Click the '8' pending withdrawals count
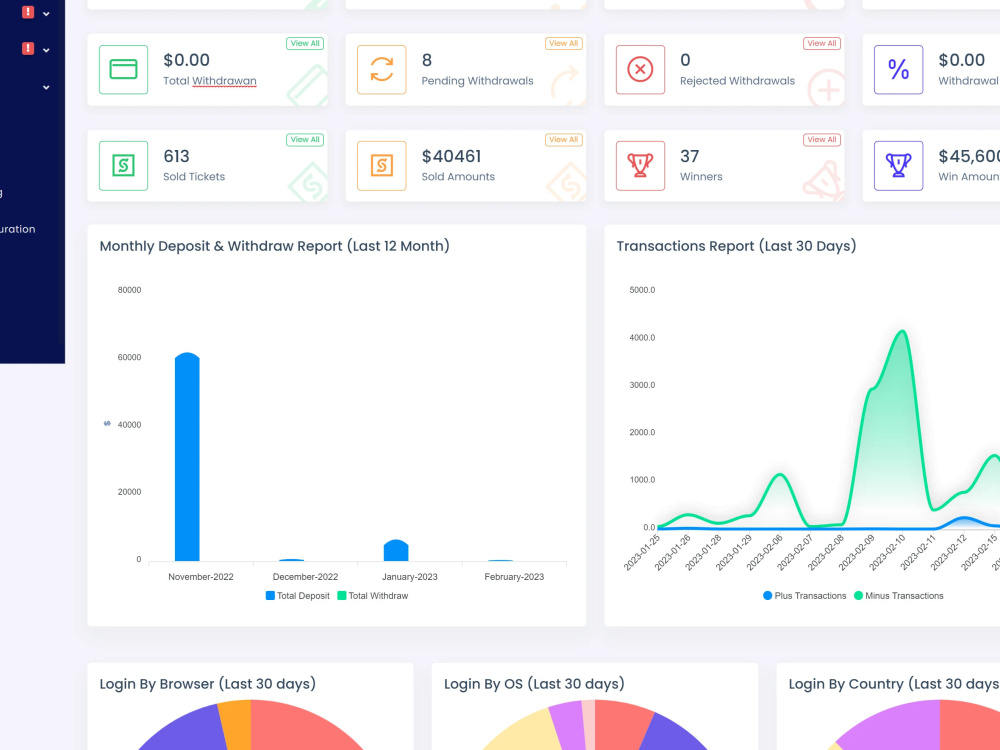 tap(427, 60)
